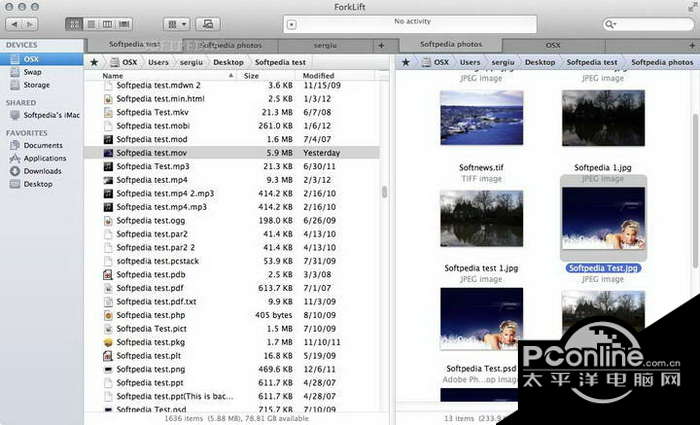Select Storage device in sidebar
Screen dimensions: 700x425
pyautogui.click(x=42, y=85)
